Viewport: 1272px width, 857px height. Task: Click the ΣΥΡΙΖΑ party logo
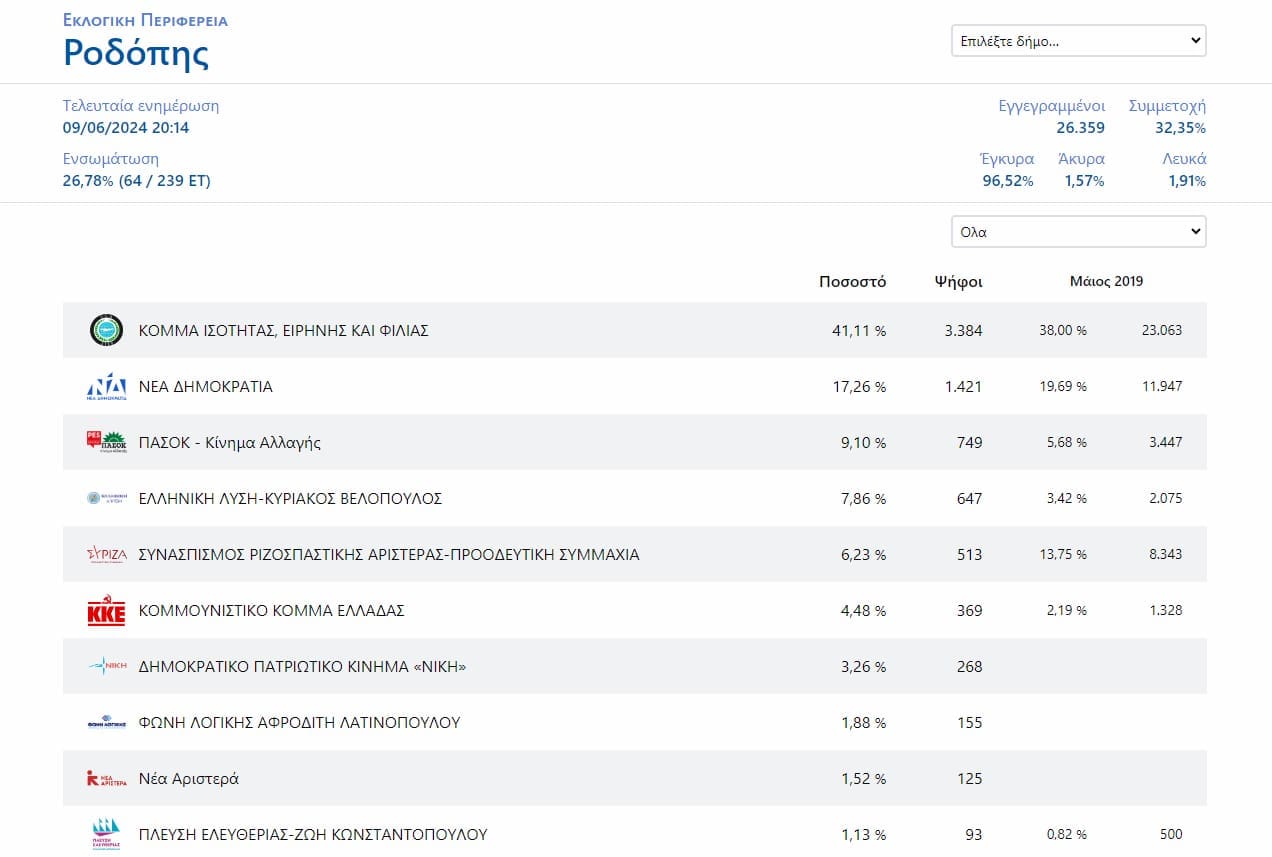coord(106,555)
